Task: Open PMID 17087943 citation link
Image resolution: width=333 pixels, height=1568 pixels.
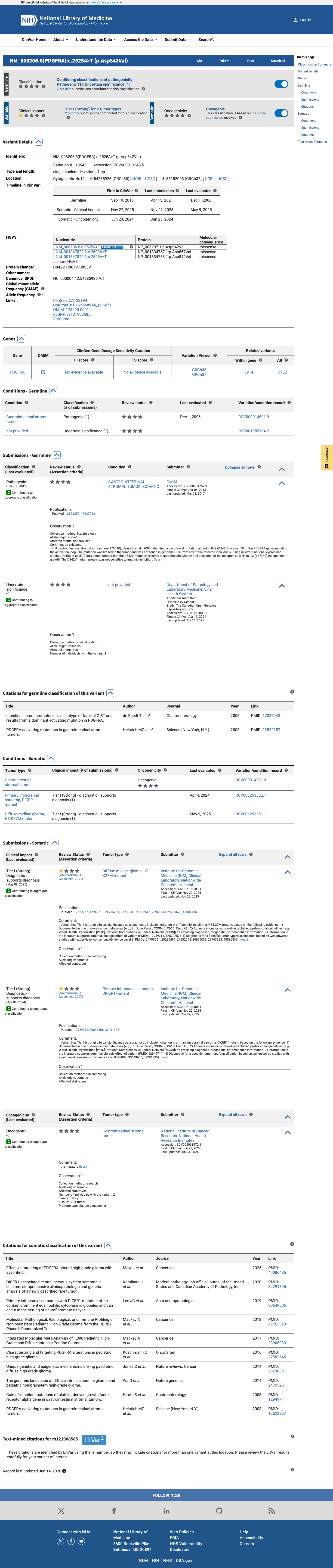Action: coord(271,716)
